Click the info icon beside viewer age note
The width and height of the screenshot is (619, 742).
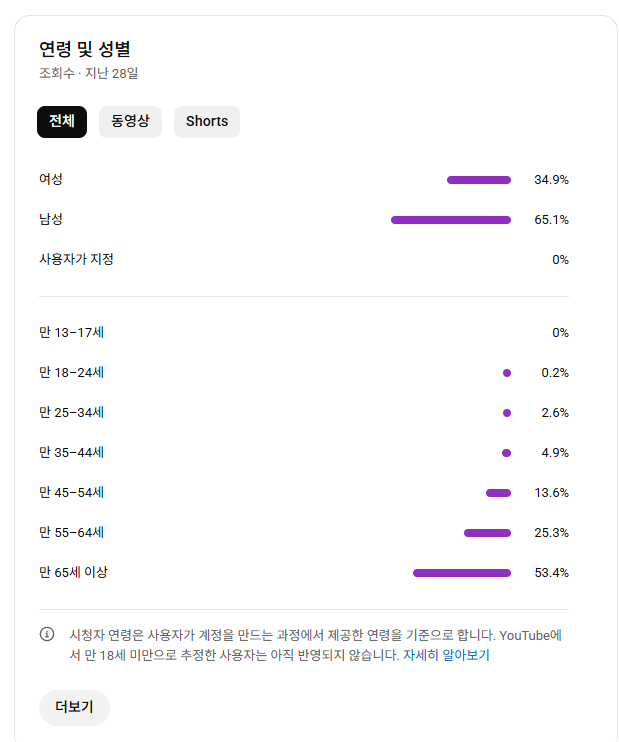click(47, 634)
